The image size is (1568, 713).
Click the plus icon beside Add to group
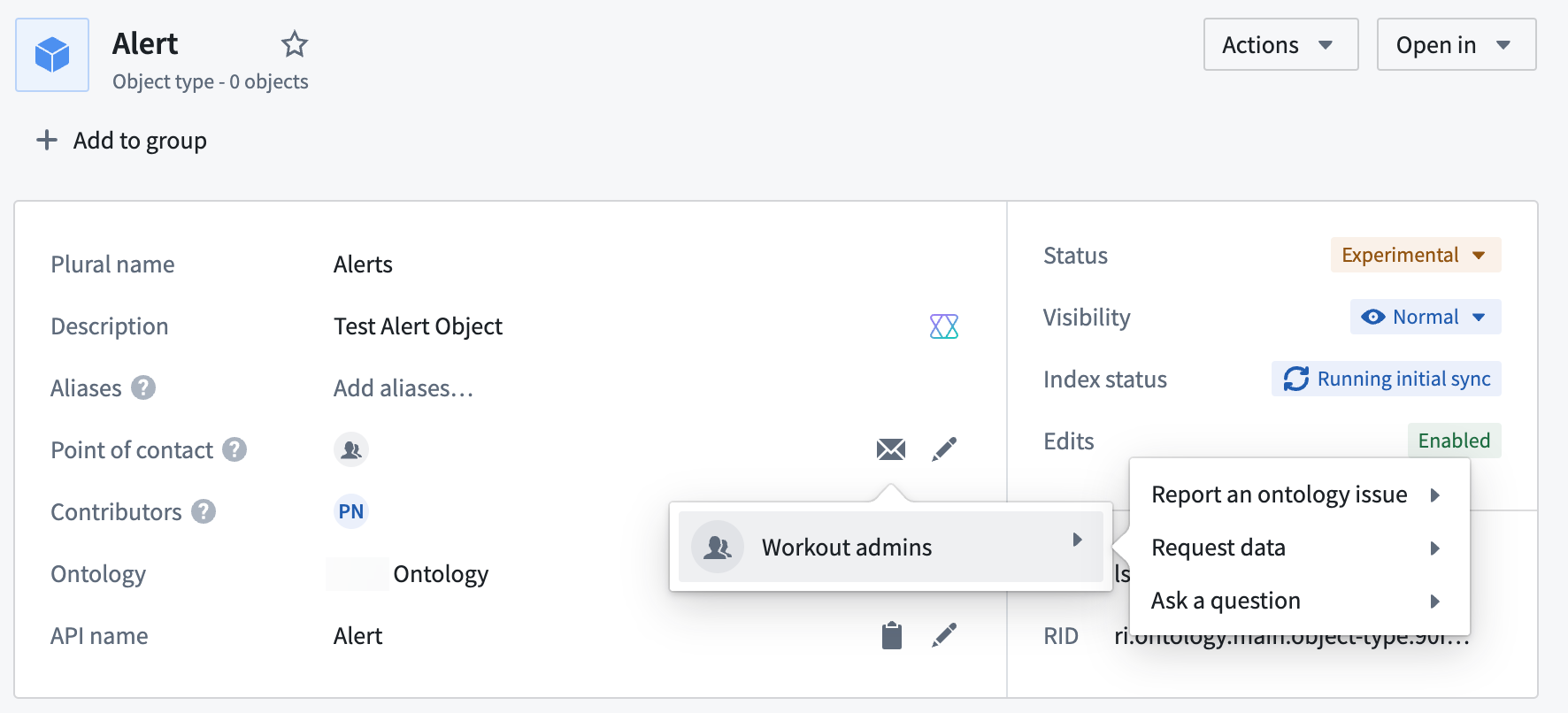(47, 140)
